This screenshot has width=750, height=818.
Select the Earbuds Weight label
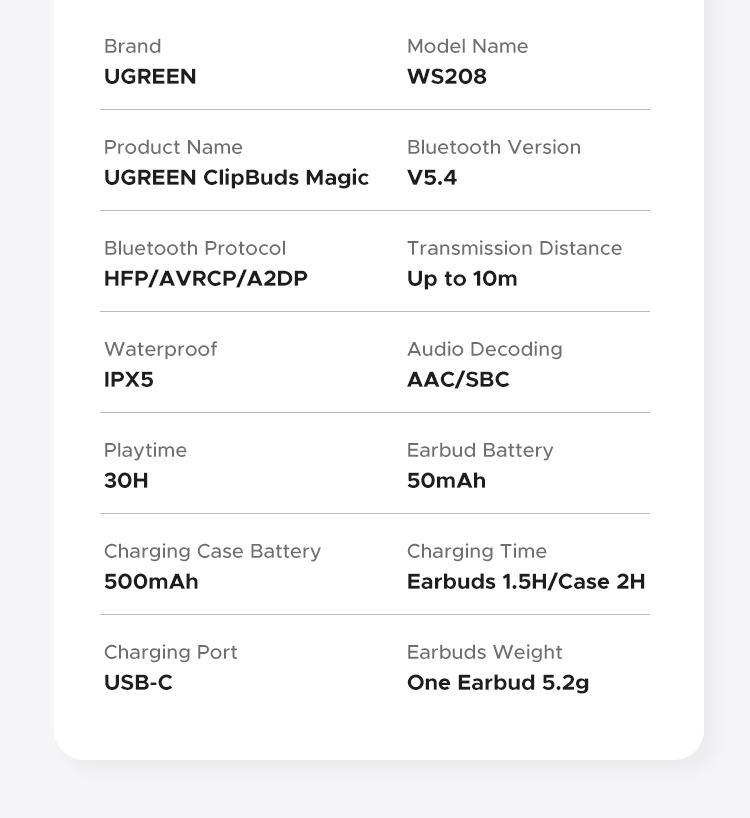pos(484,652)
